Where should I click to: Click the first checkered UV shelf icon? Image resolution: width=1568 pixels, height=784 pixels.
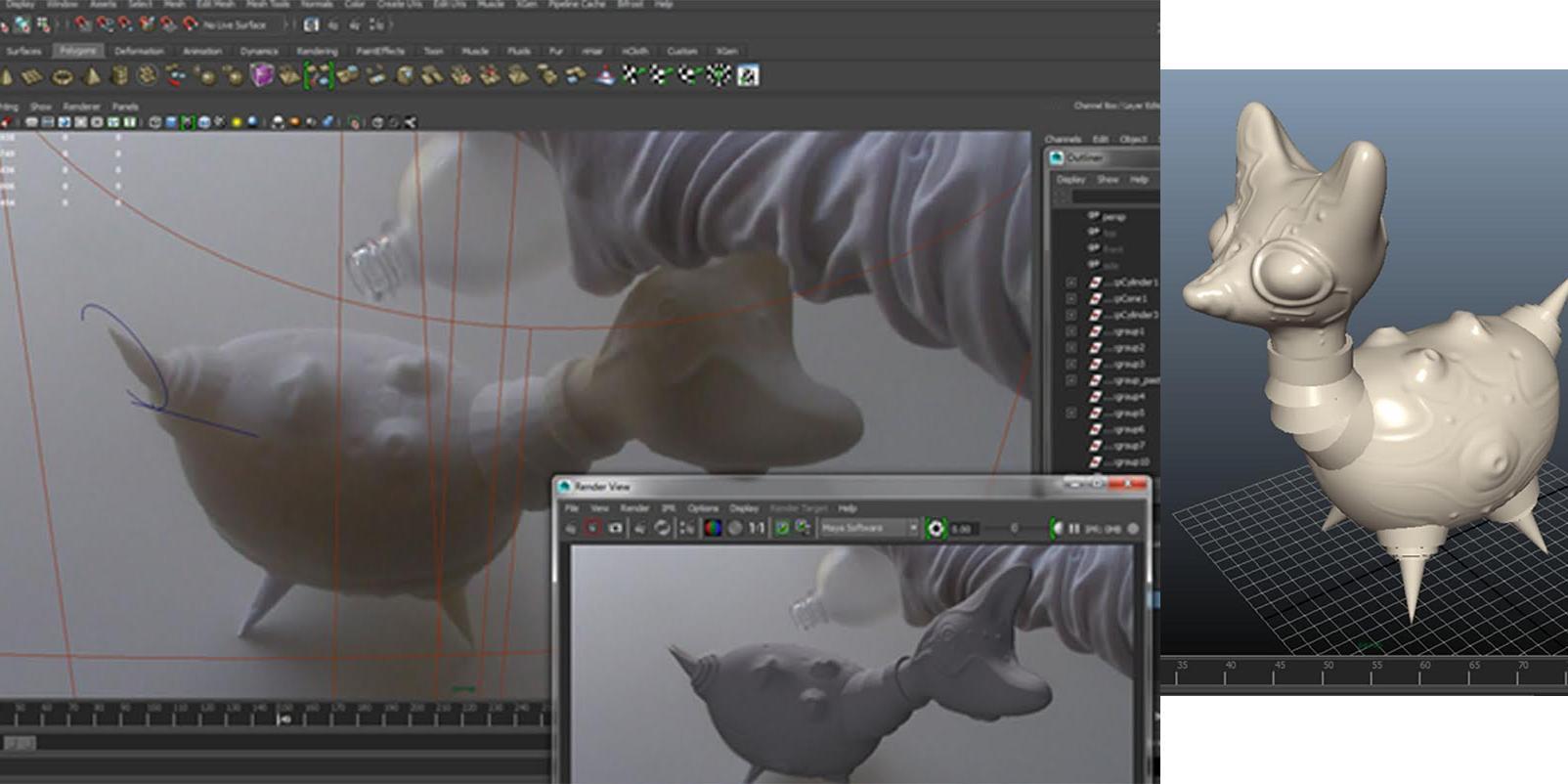[632, 75]
